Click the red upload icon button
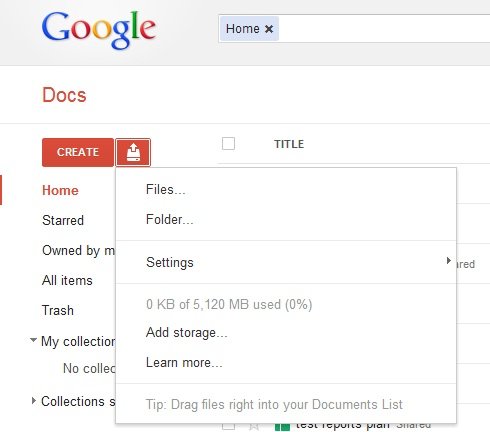This screenshot has height=432, width=490. (133, 152)
